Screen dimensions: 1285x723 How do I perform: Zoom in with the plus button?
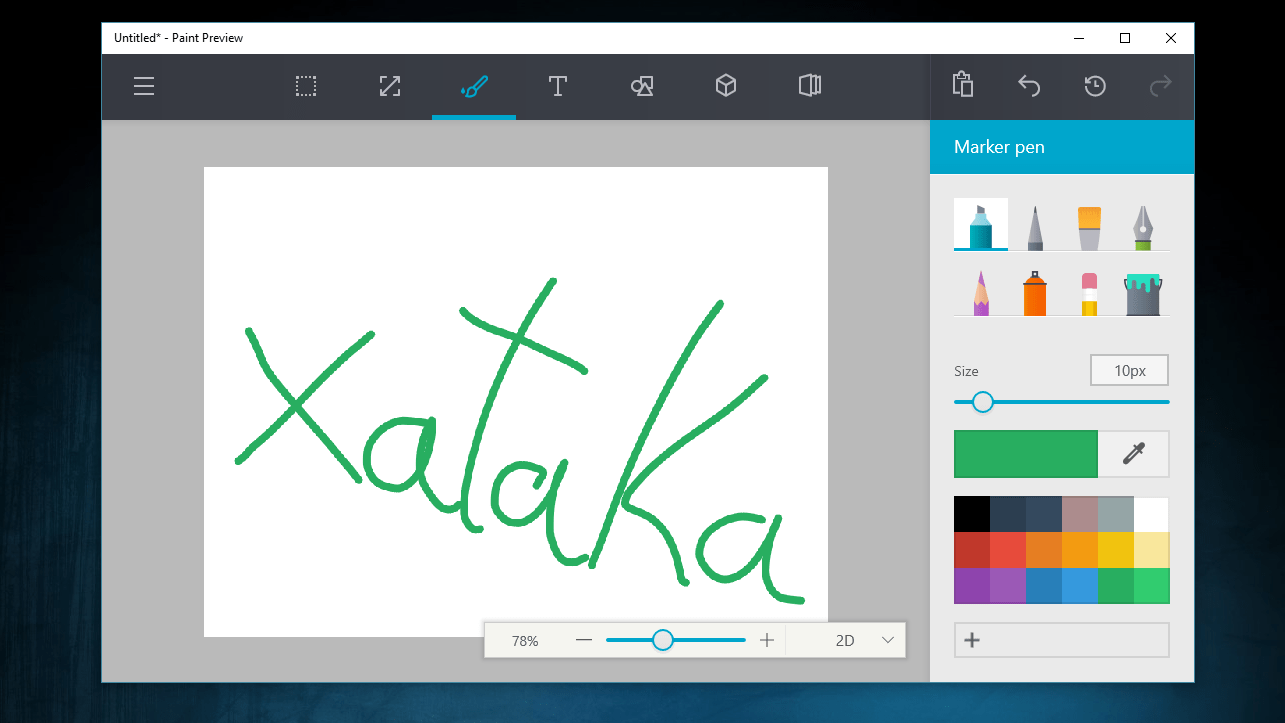point(767,640)
